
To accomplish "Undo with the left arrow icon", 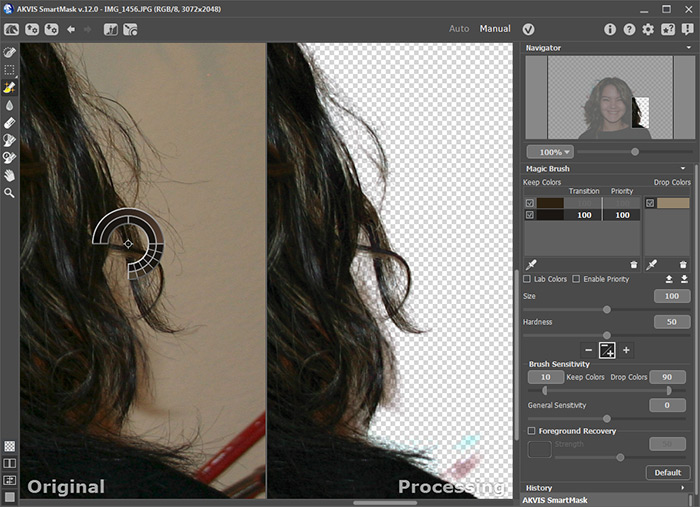I will point(71,29).
